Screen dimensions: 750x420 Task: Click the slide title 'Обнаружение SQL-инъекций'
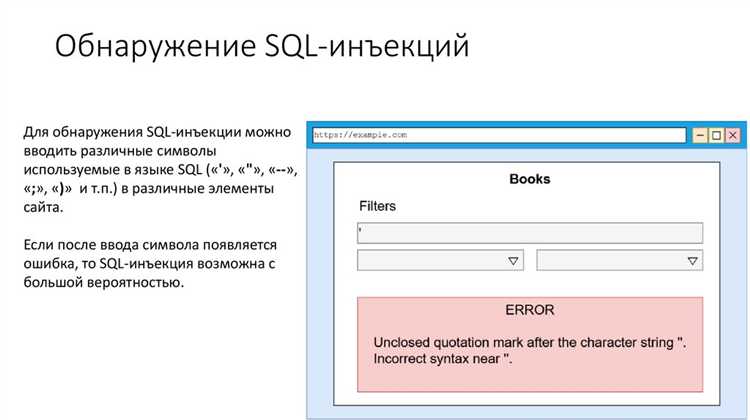coord(261,45)
